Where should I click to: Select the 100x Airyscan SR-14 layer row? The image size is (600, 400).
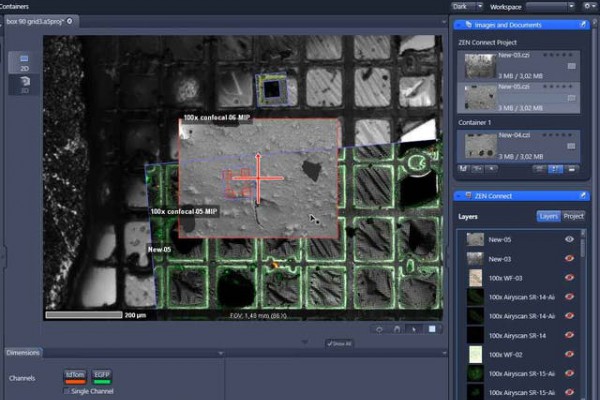[x=520, y=335]
